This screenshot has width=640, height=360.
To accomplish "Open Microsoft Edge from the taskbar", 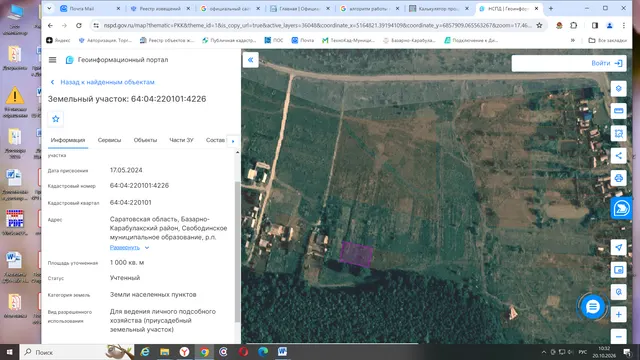I will pyautogui.click(x=263, y=352).
